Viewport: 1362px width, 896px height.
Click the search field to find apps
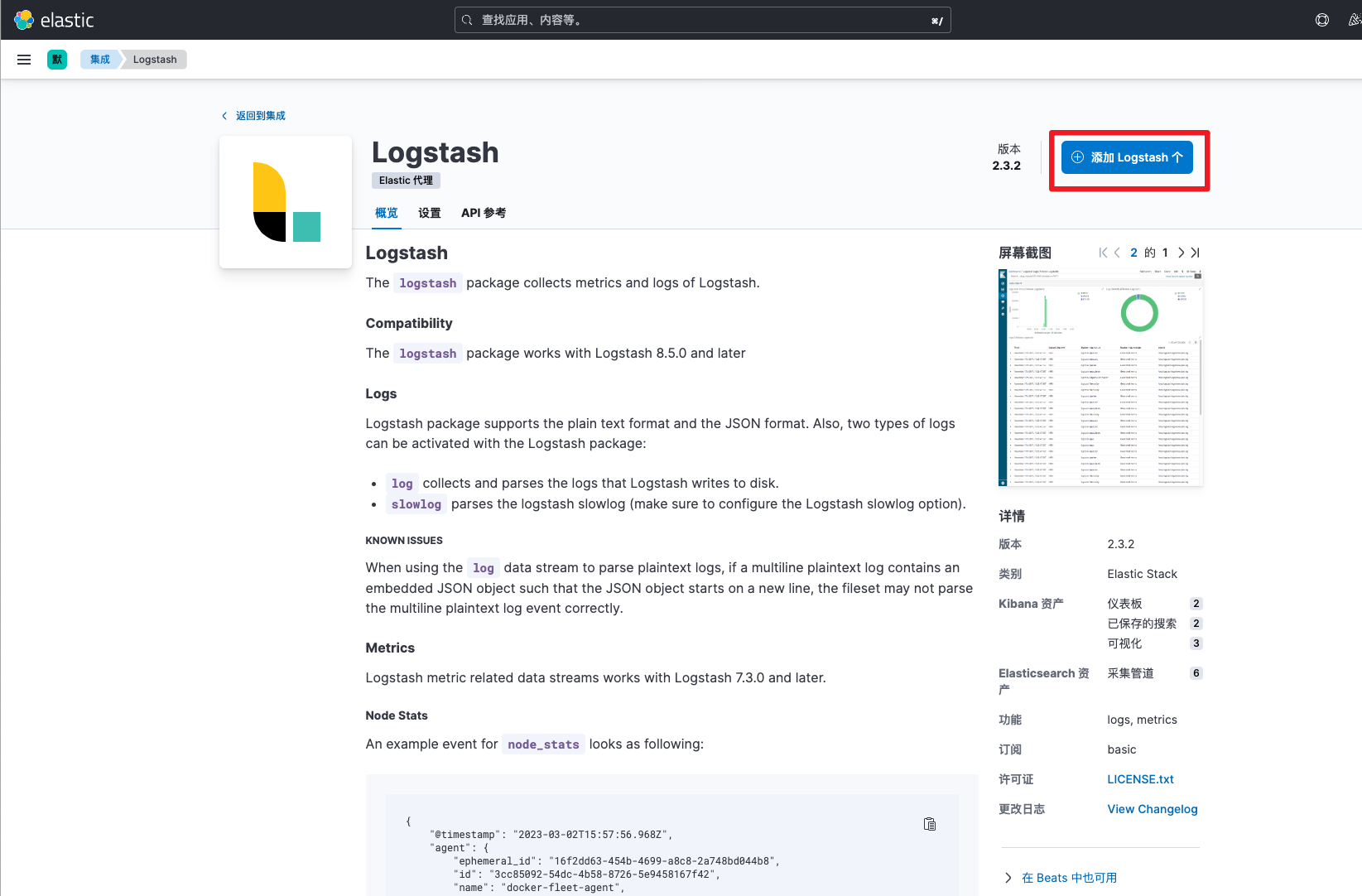point(703,20)
